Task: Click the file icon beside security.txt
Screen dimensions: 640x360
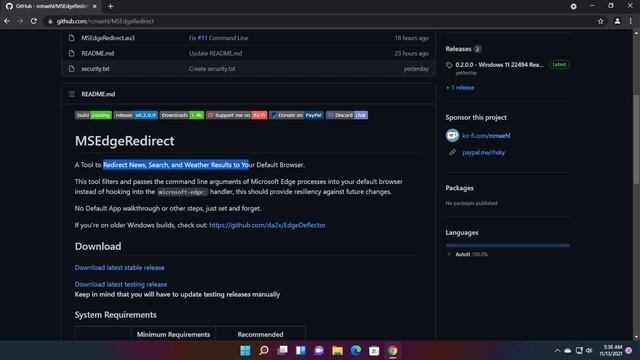Action: coord(71,69)
